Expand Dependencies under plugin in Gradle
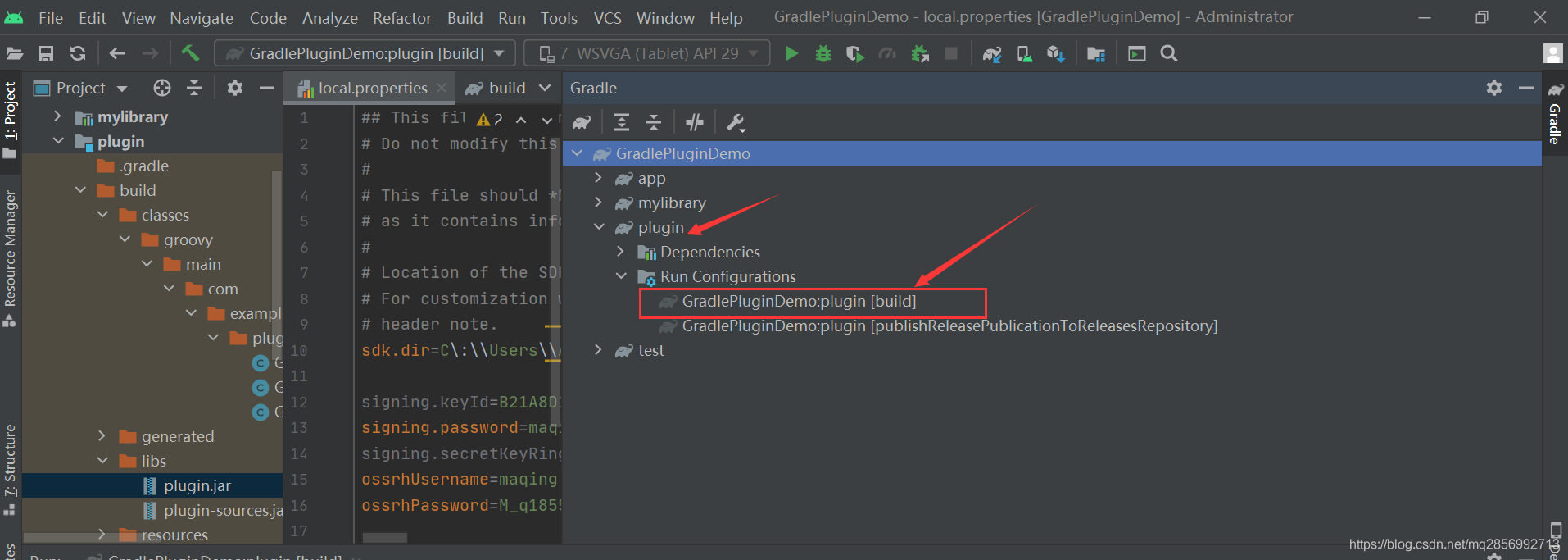 [x=620, y=252]
